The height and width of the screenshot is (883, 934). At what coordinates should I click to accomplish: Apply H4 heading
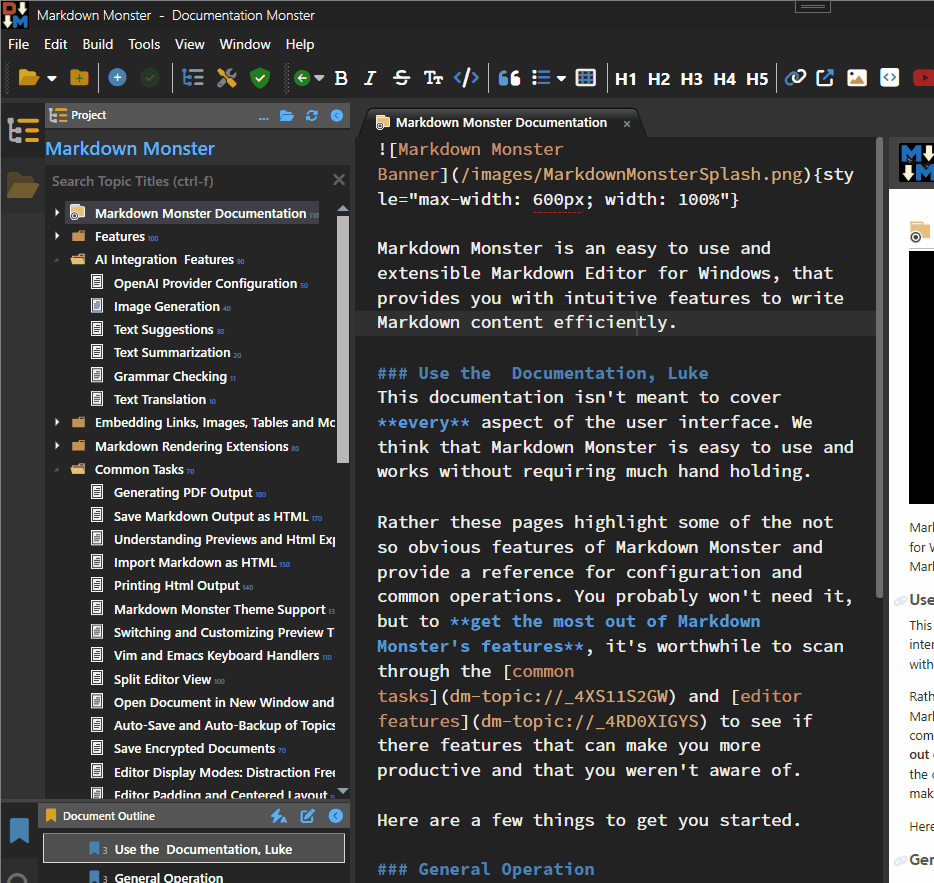[x=724, y=79]
